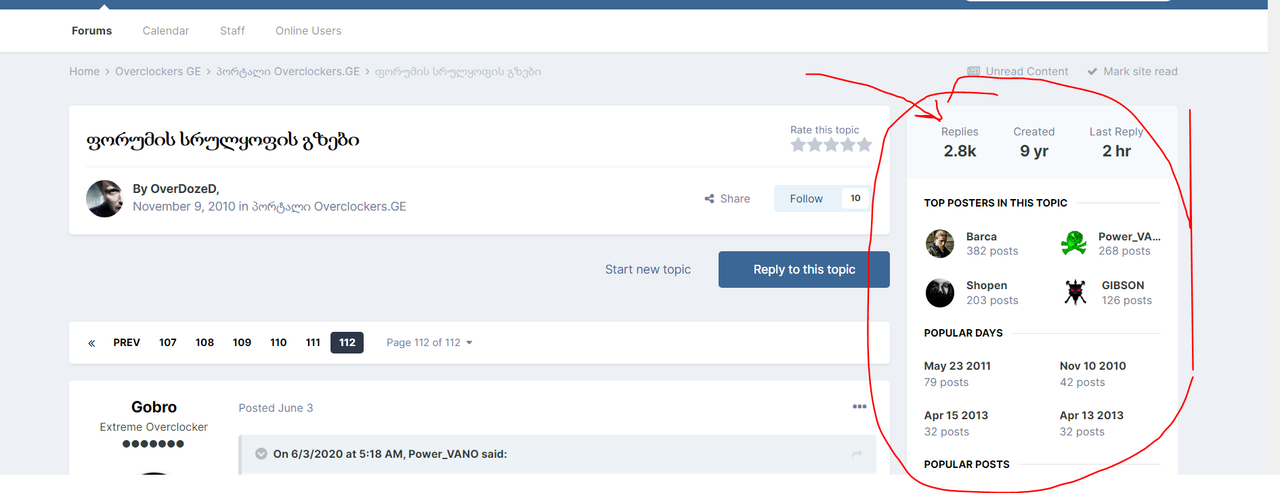Select current page 112
Viewport: 1280px width, 493px height.
tap(347, 343)
